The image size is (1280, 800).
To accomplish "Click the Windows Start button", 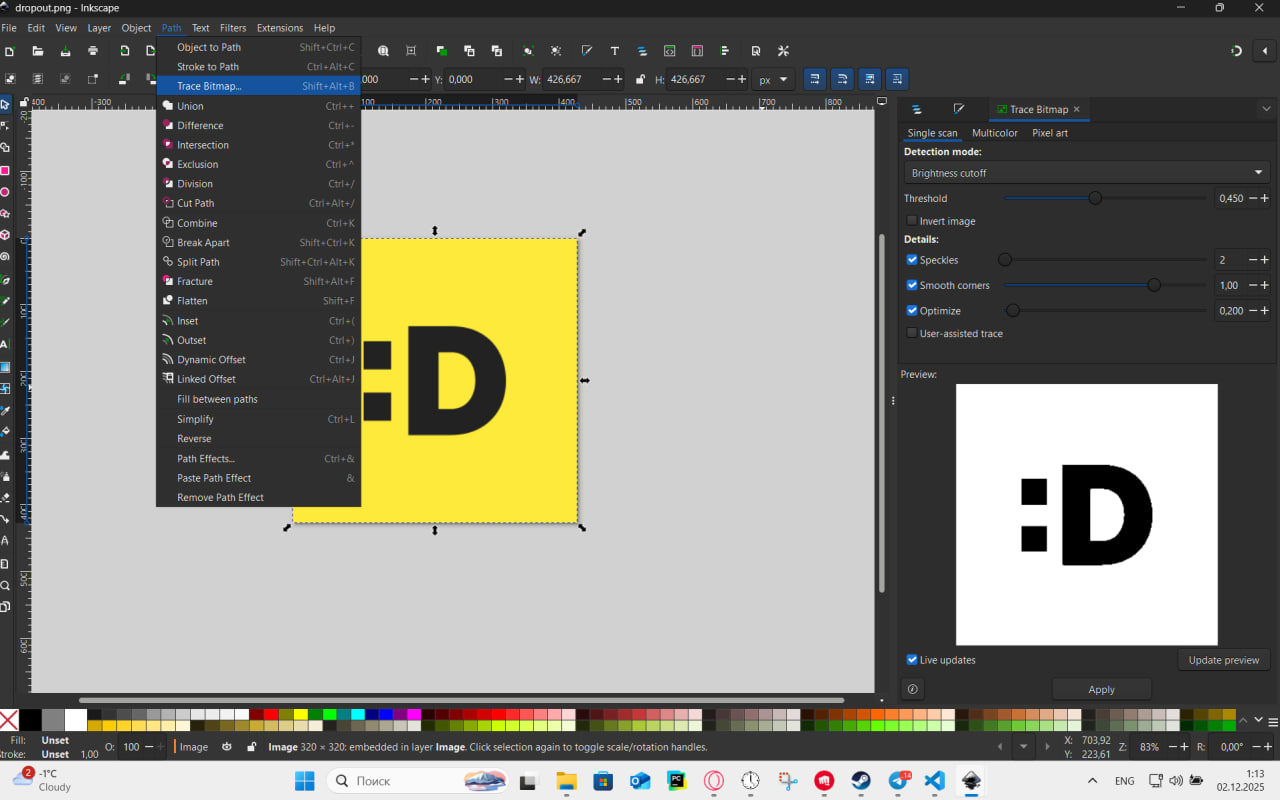I will pos(304,781).
